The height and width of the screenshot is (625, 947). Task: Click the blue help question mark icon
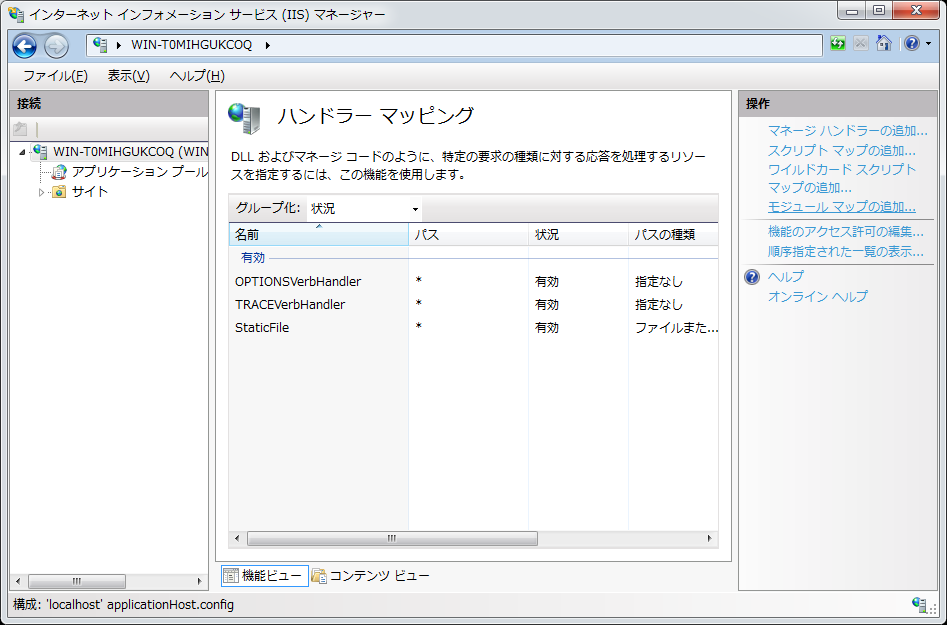[911, 44]
